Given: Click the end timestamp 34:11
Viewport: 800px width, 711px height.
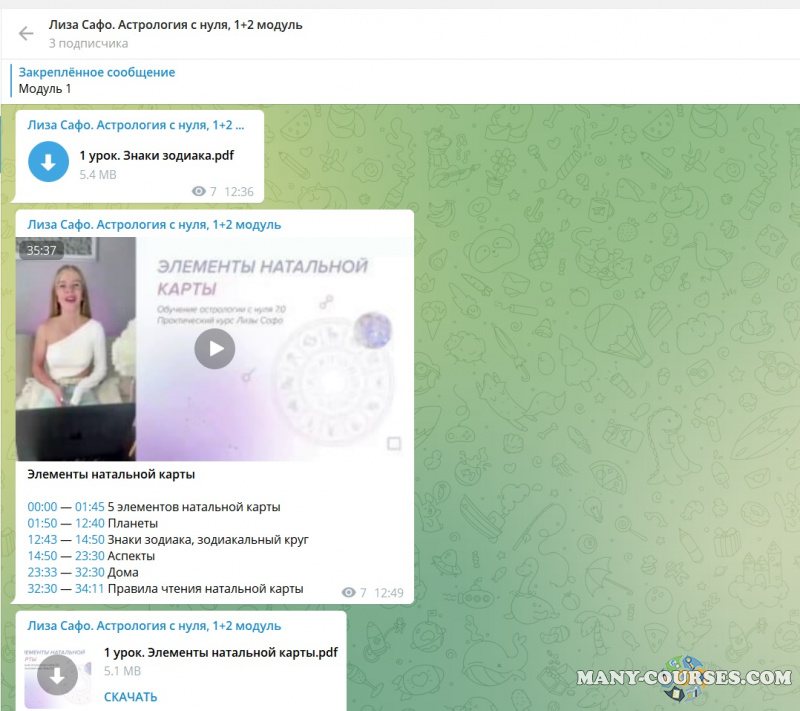Looking at the screenshot, I should tap(89, 589).
